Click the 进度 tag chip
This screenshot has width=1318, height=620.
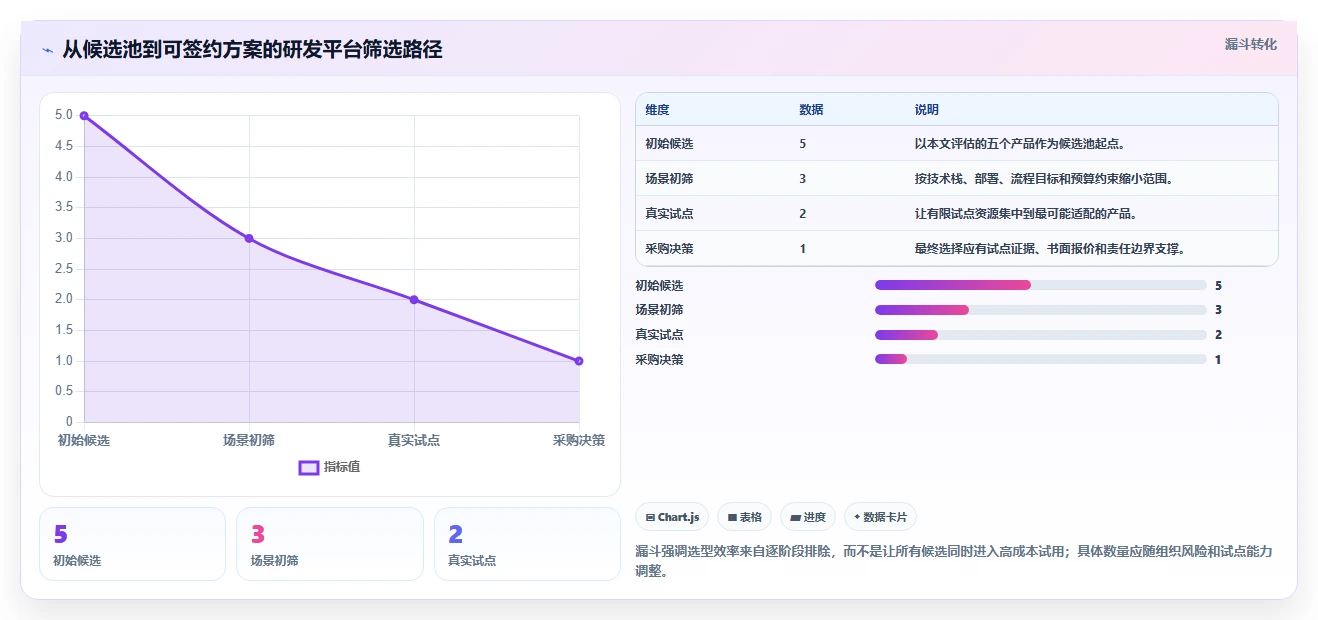point(808,517)
